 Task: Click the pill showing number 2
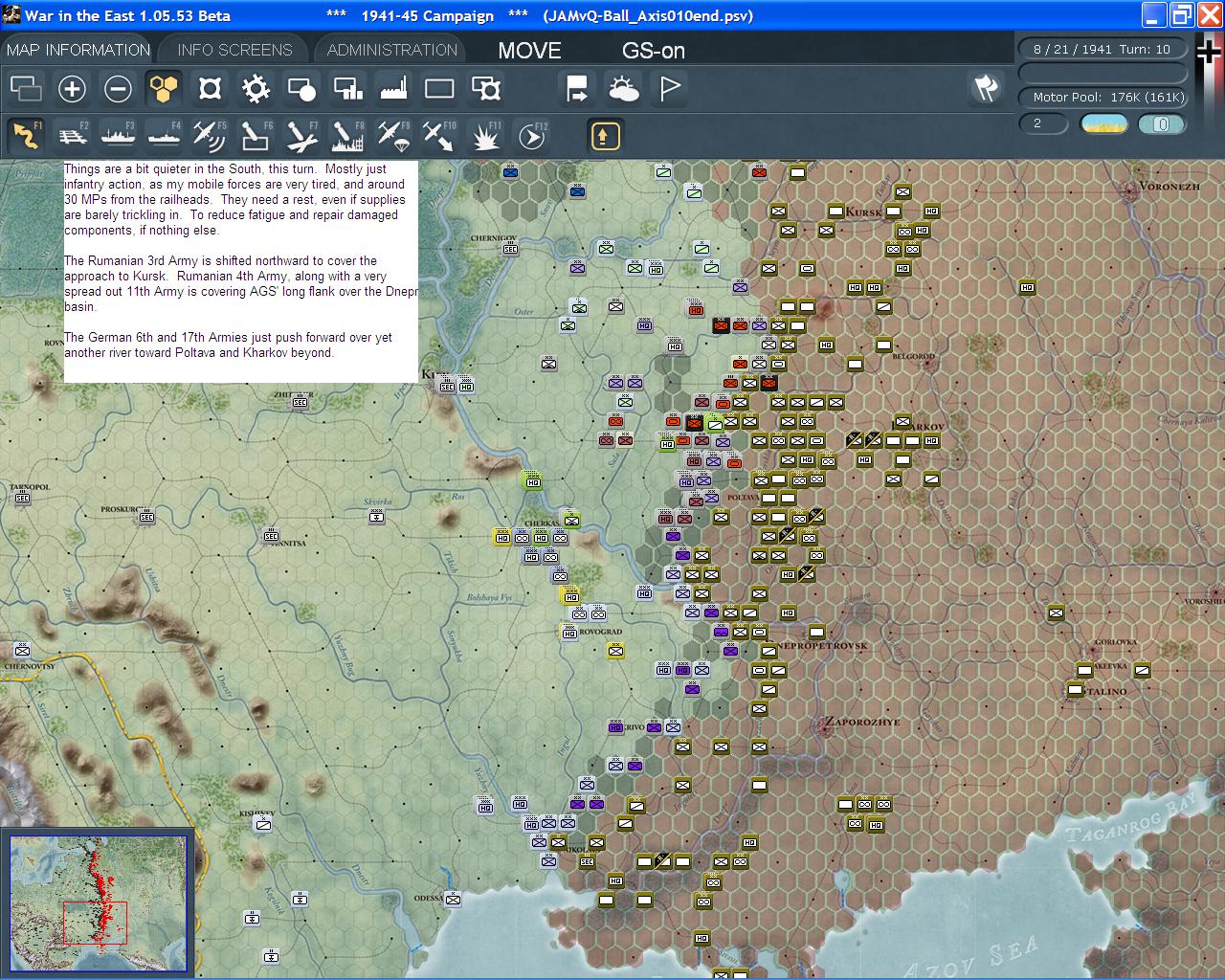coord(1043,123)
